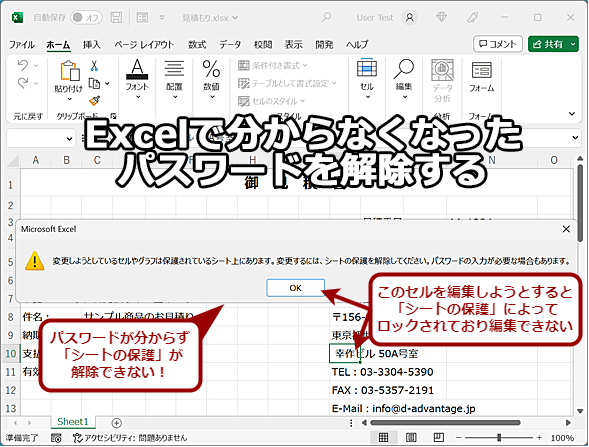
Task: Open the 配置 alignment menu
Action: click(x=174, y=80)
